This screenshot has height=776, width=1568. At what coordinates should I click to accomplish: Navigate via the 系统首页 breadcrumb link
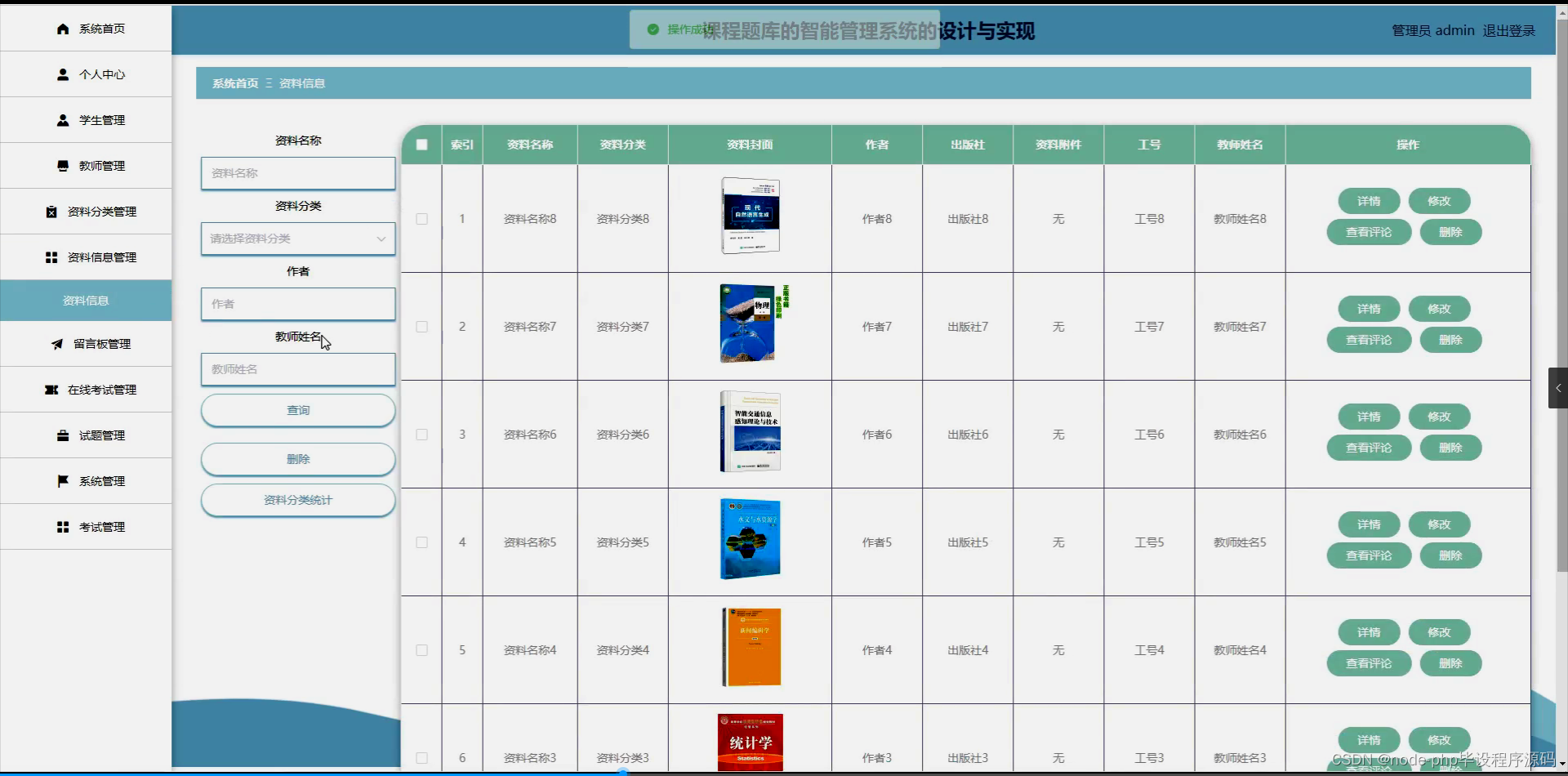click(x=234, y=83)
